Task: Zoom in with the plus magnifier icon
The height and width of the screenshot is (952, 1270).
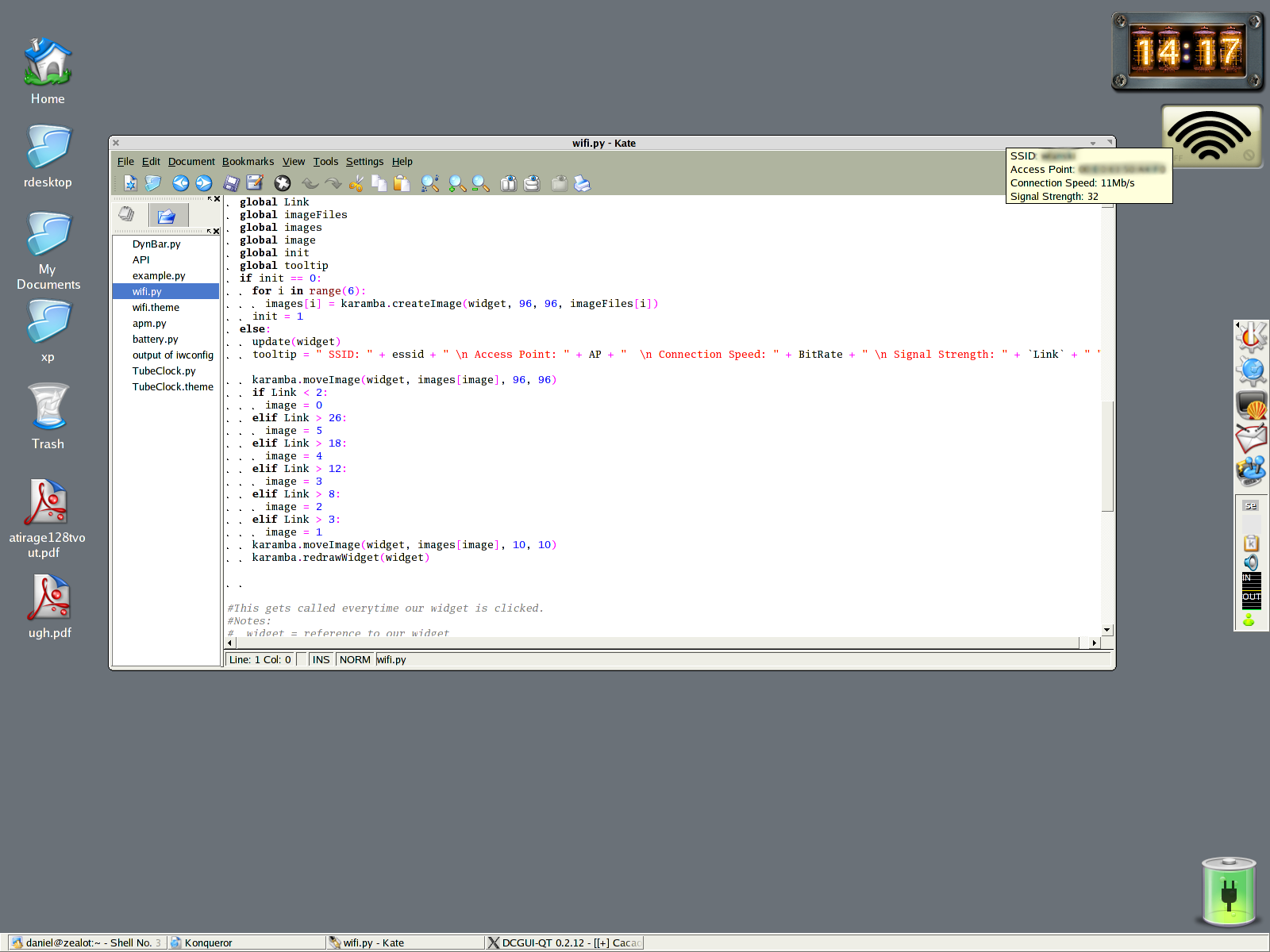Action: 457,183
